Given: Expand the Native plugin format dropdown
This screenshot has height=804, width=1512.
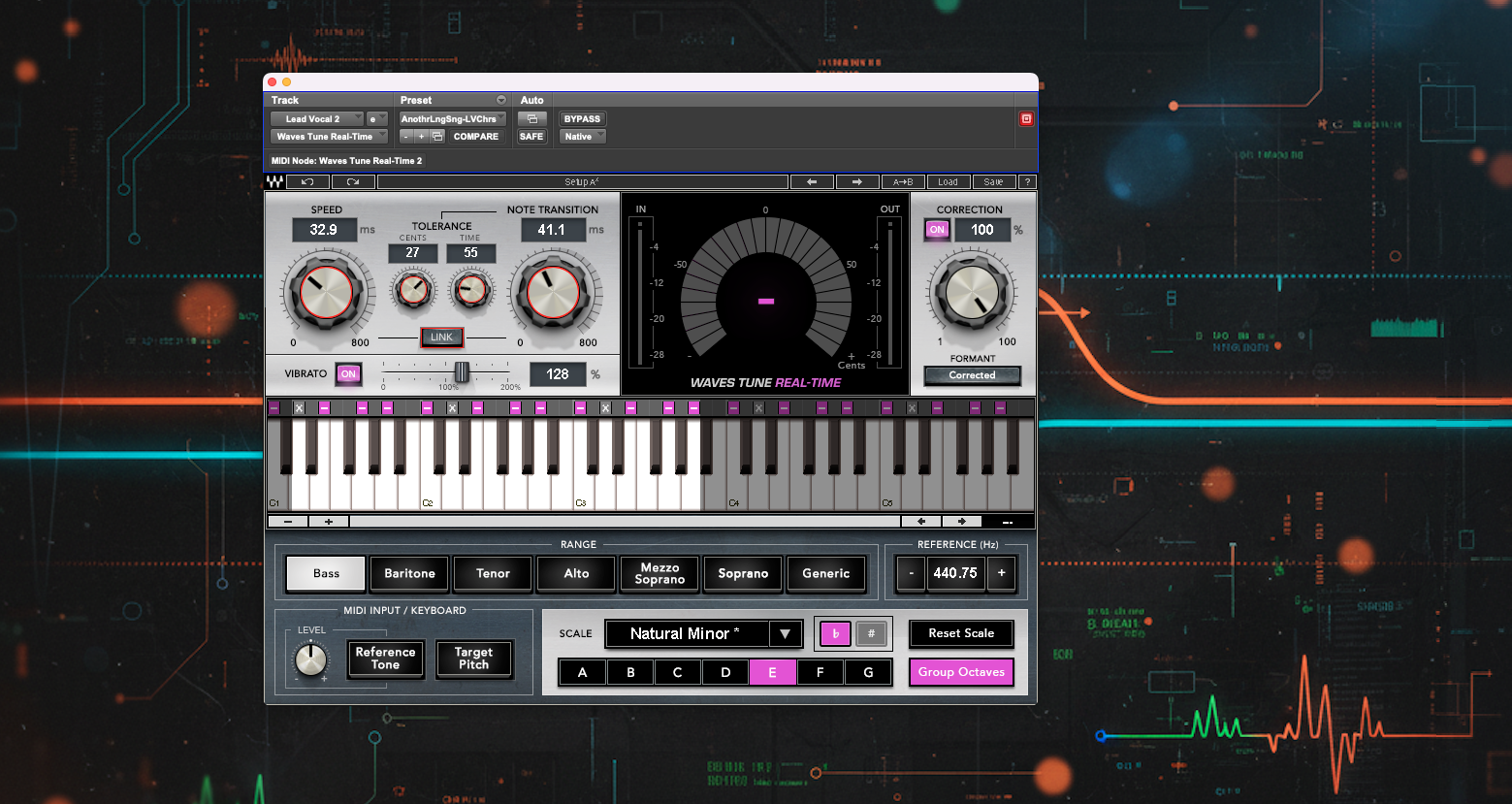Looking at the screenshot, I should click(x=583, y=137).
